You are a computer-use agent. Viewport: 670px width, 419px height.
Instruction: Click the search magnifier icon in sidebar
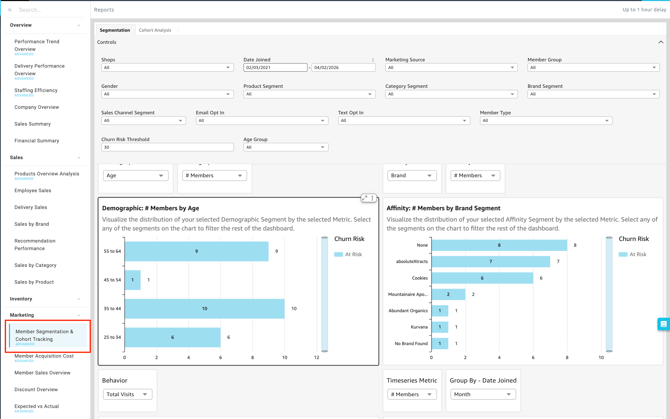pyautogui.click(x=10, y=10)
